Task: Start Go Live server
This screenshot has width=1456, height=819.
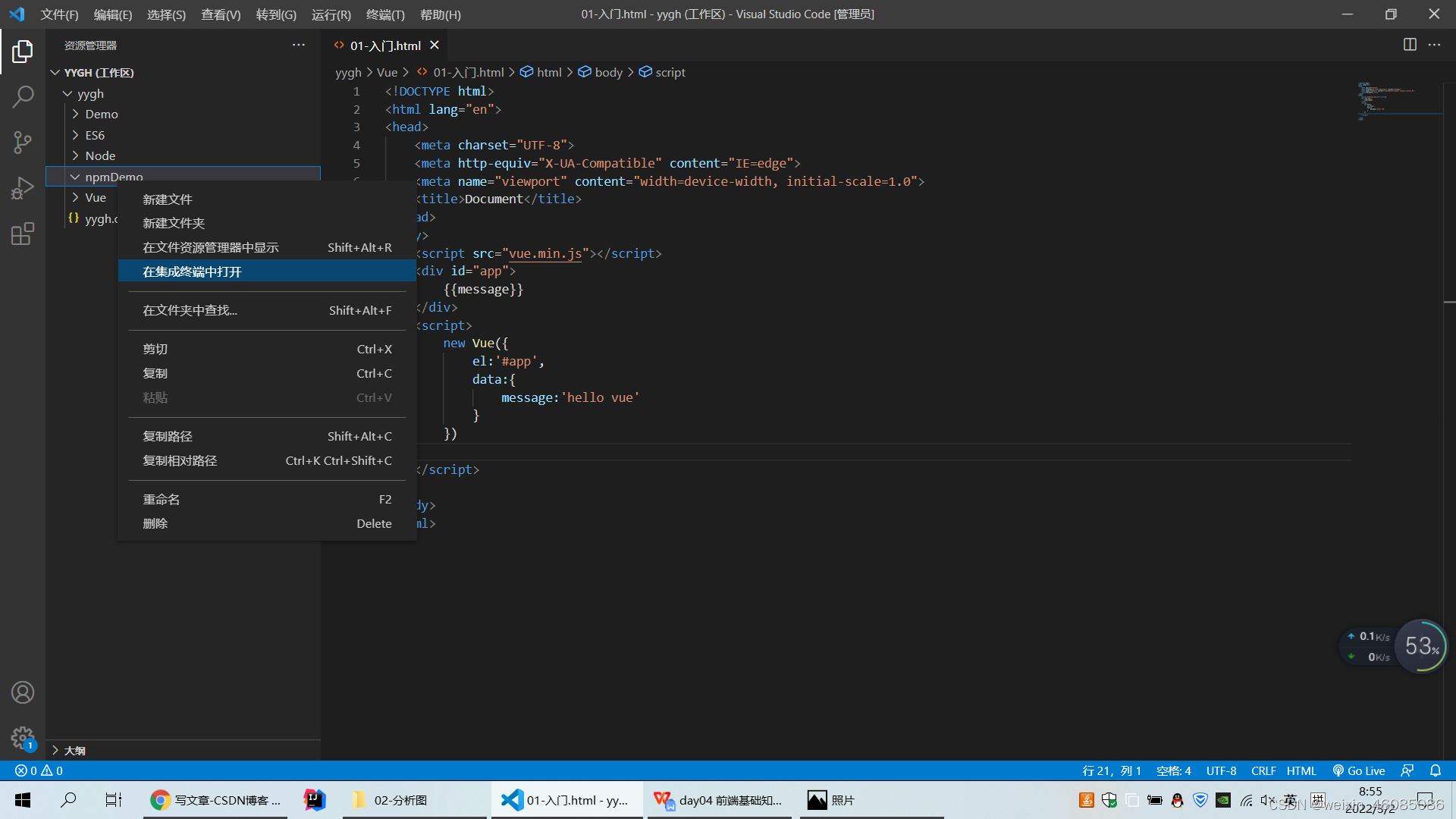Action: pyautogui.click(x=1359, y=770)
